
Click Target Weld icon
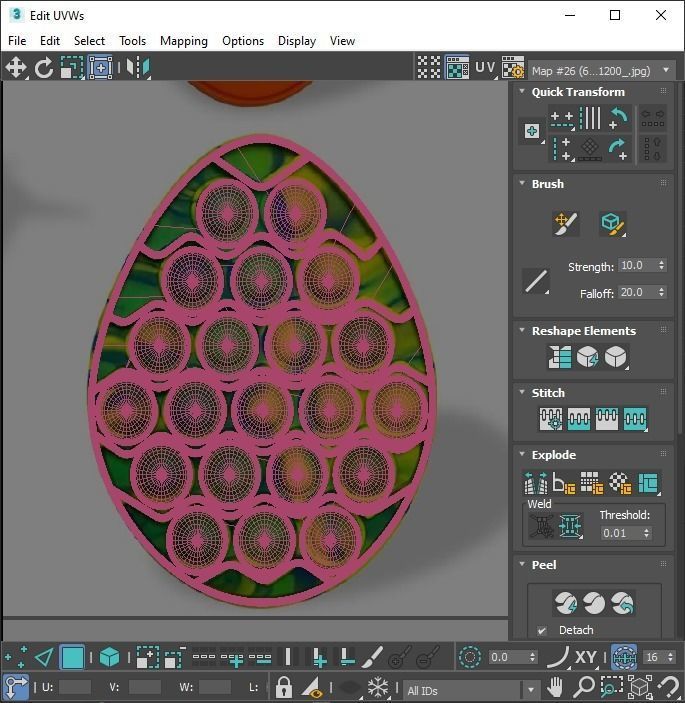click(x=542, y=525)
